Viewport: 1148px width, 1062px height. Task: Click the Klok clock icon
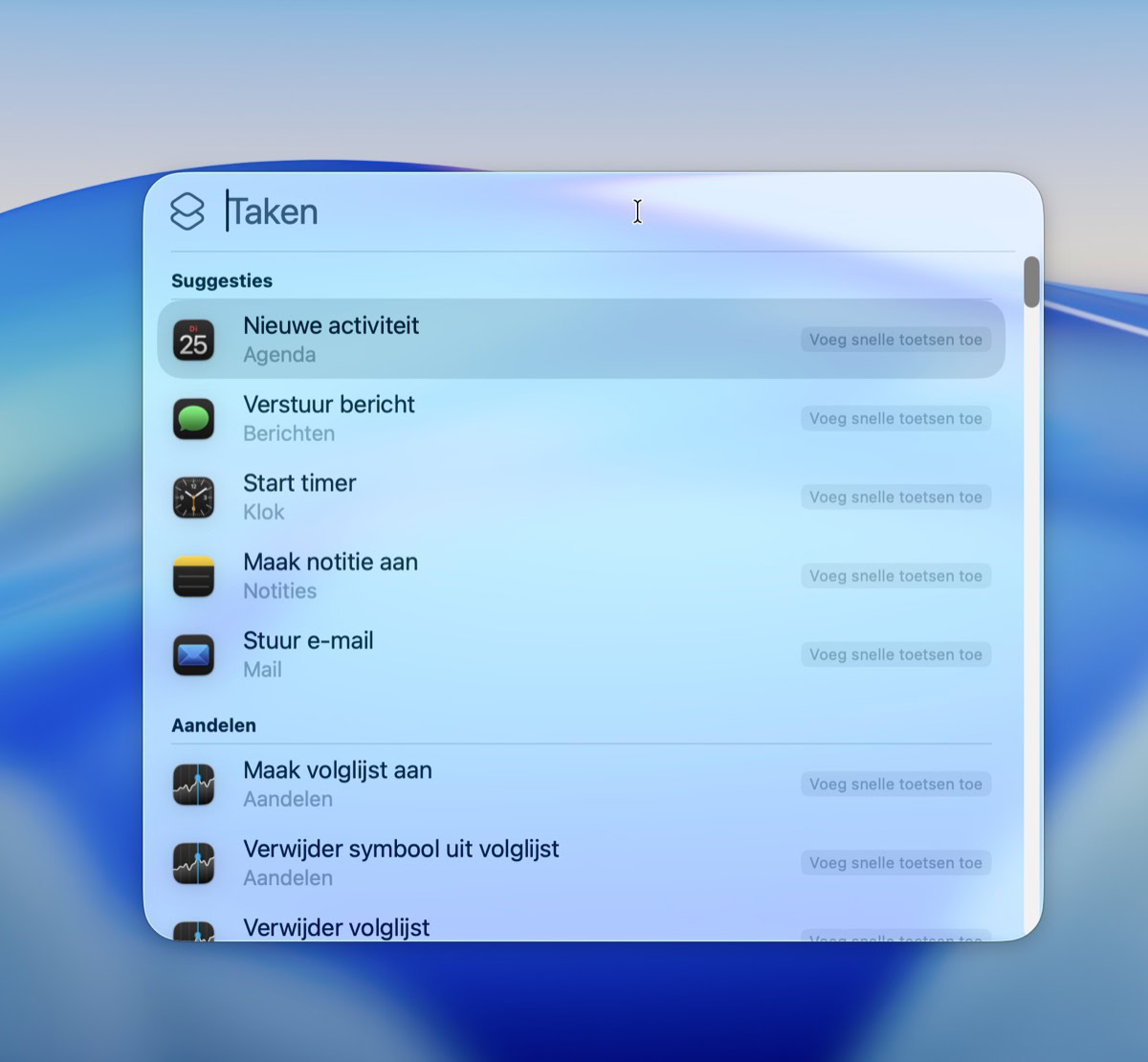point(193,498)
